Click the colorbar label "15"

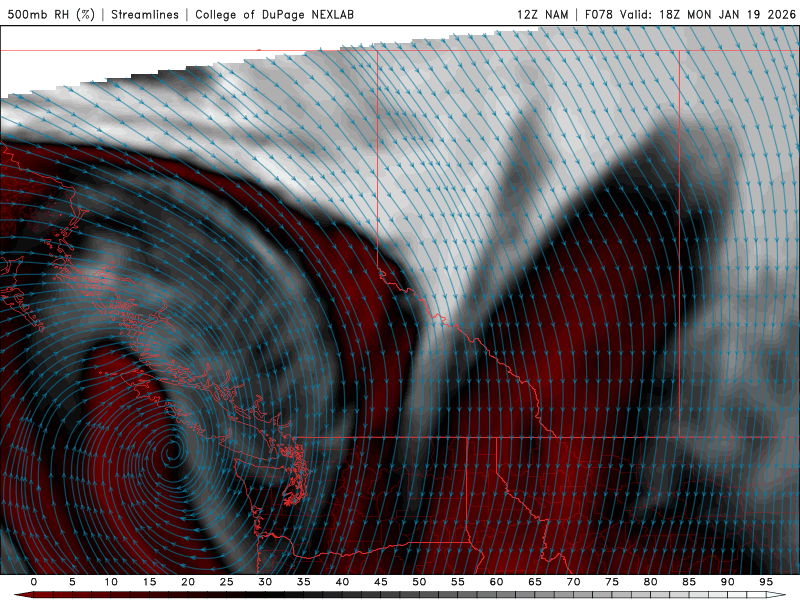point(149,582)
